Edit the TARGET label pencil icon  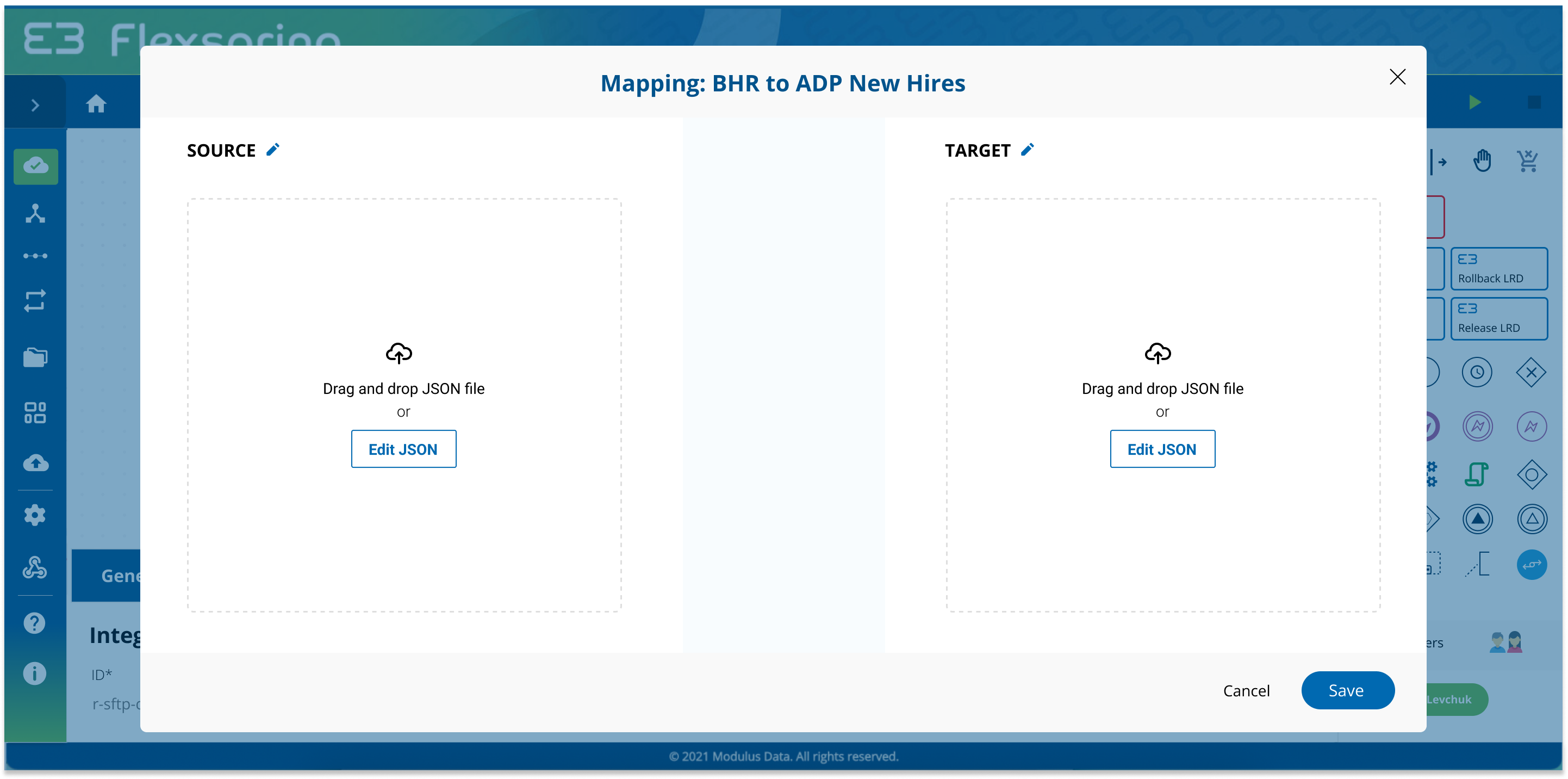tap(1028, 150)
